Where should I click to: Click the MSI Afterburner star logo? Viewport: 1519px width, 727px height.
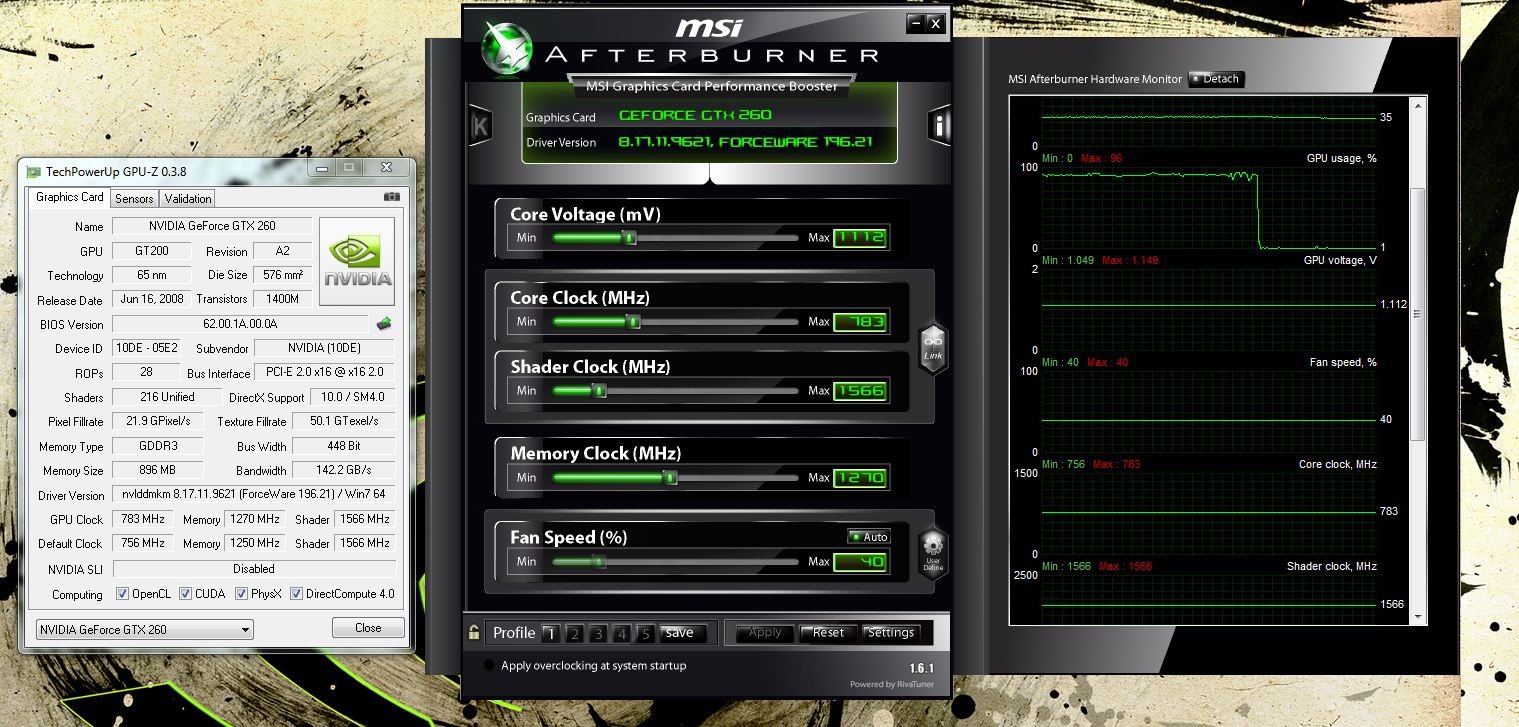508,49
